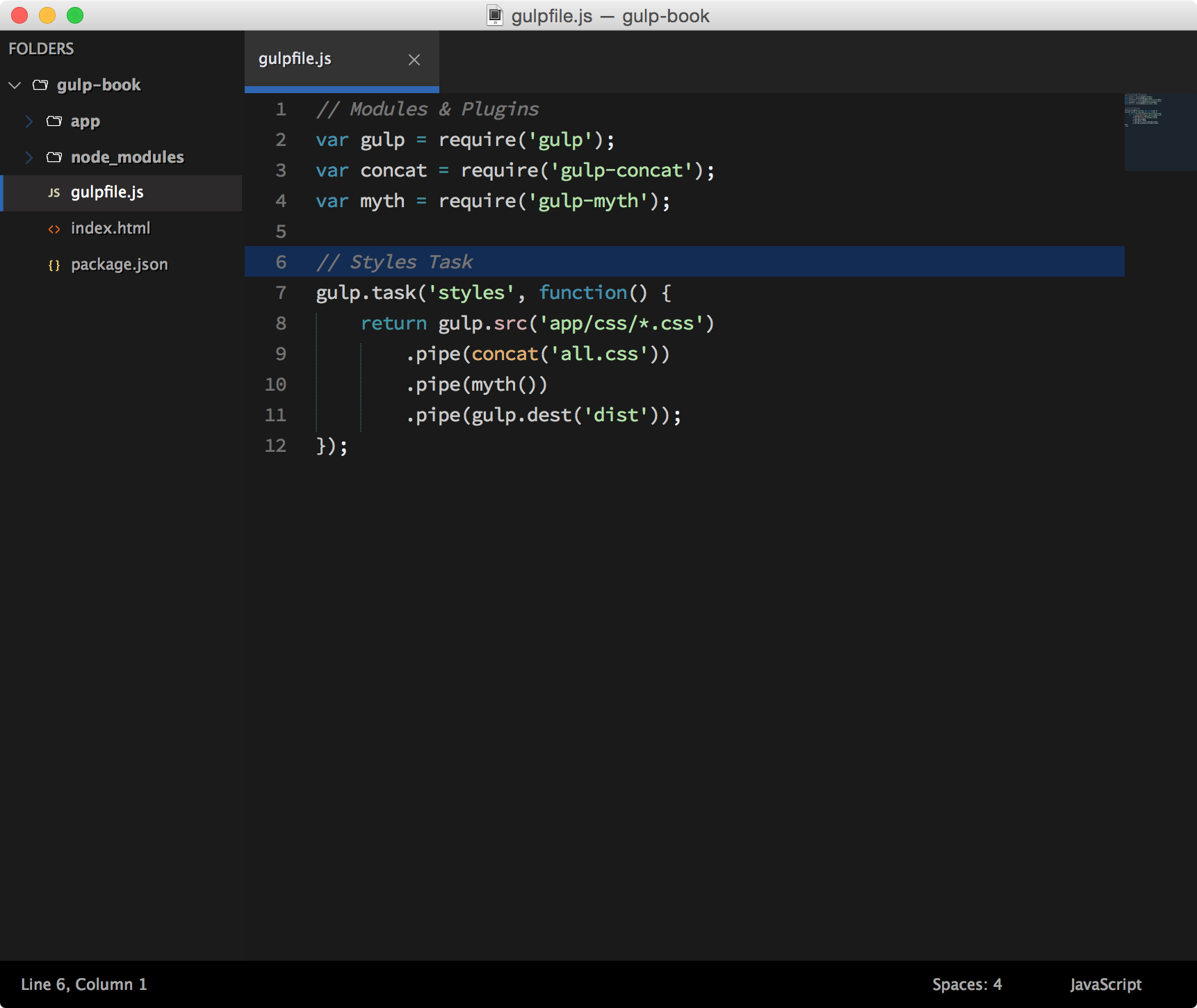This screenshot has height=1008, width=1197.
Task: Click line number 7 in the gutter
Action: (x=281, y=293)
